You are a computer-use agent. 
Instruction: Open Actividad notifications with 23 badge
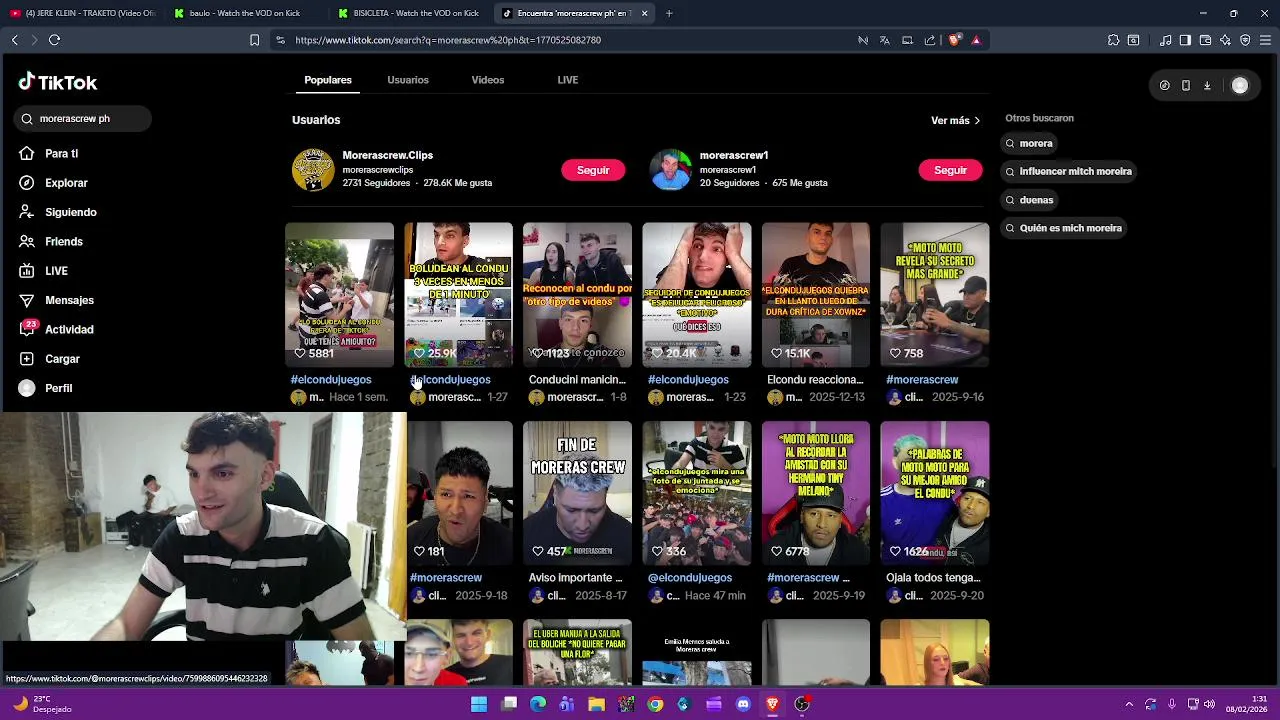[69, 329]
